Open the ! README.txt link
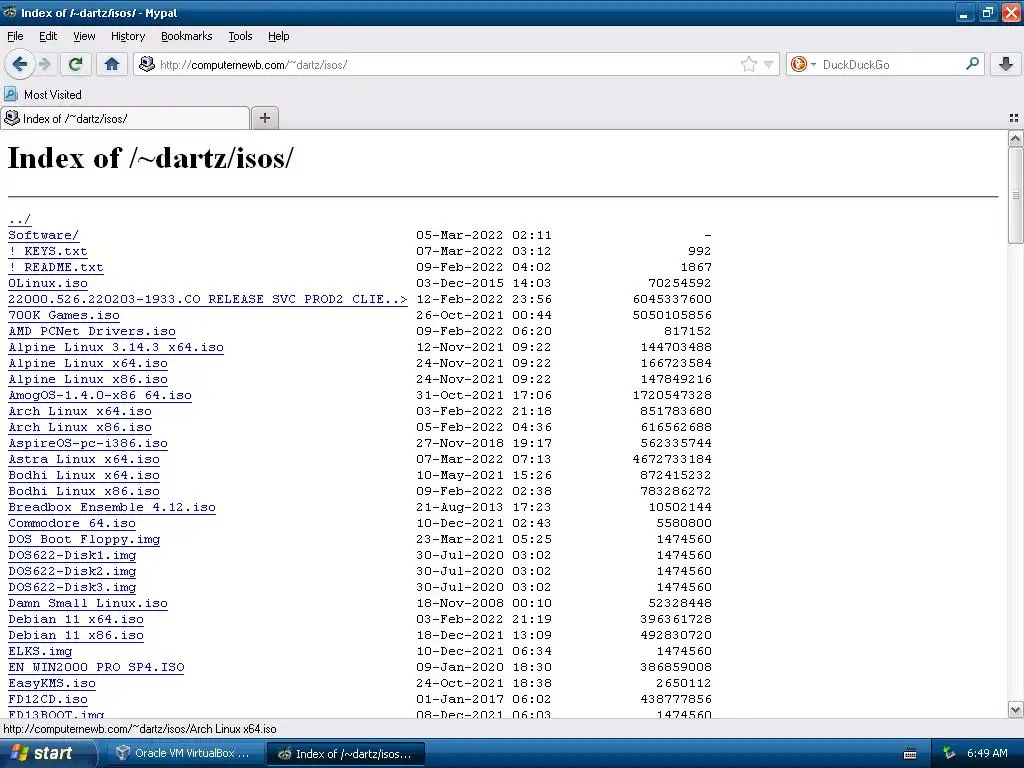The image size is (1024, 768). pos(56,267)
